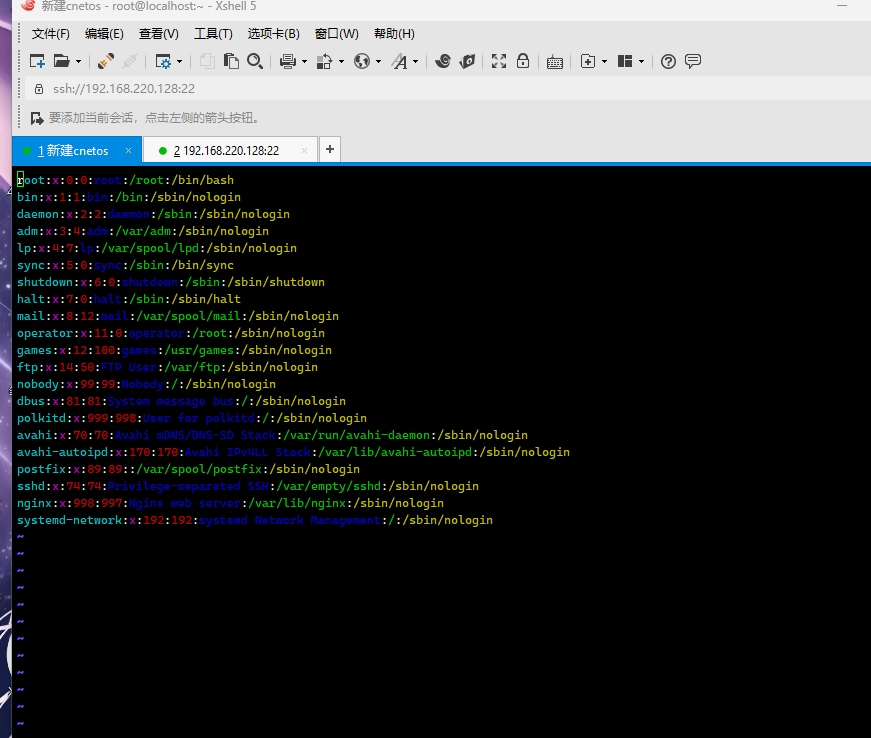Click the operator line in the terminal
Viewport: 871px width, 738px height.
click(x=171, y=333)
